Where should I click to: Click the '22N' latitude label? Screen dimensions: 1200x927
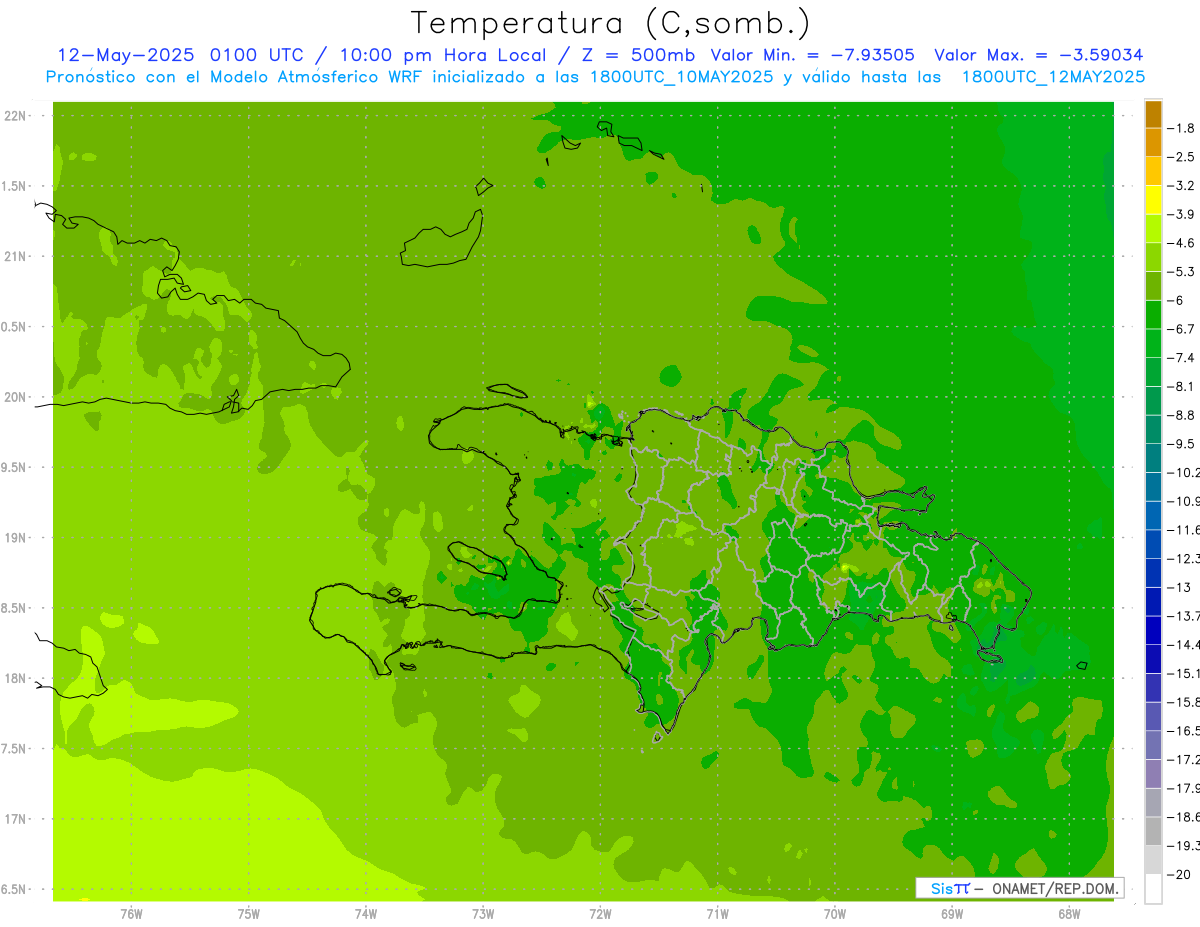point(16,116)
